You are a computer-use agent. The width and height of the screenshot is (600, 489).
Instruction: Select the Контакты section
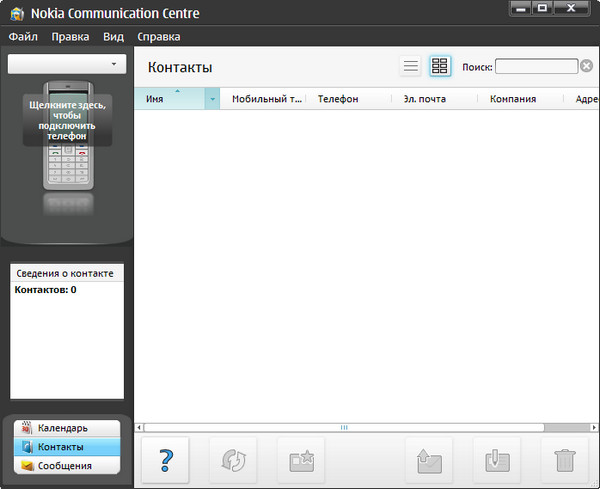[x=67, y=447]
